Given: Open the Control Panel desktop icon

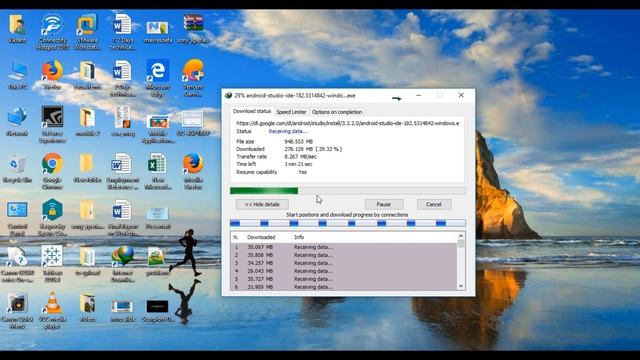Looking at the screenshot, I should click(x=17, y=218).
